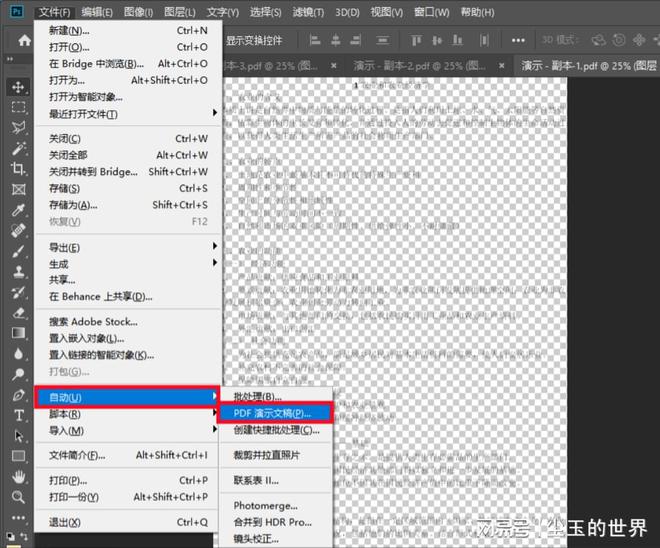Click the swap foreground/background colors icon

24,536
